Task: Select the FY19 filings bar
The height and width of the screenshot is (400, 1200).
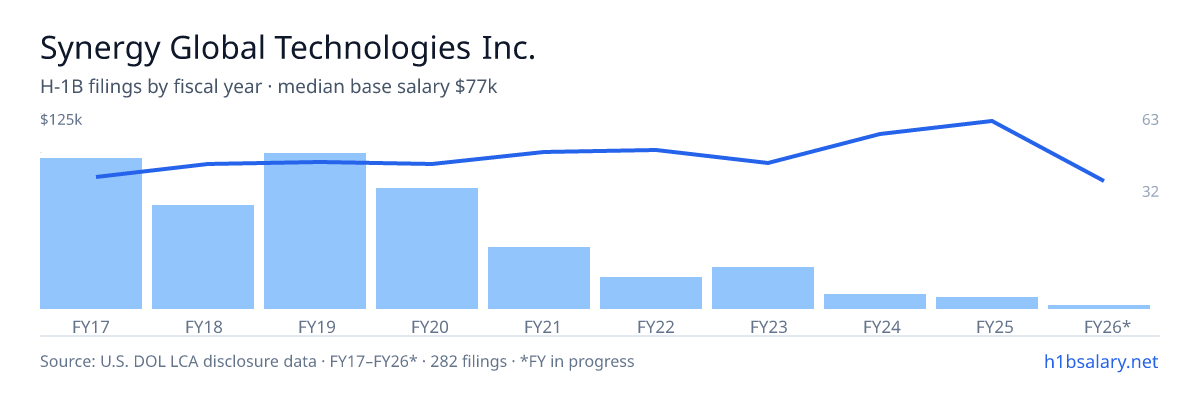Action: point(315,231)
